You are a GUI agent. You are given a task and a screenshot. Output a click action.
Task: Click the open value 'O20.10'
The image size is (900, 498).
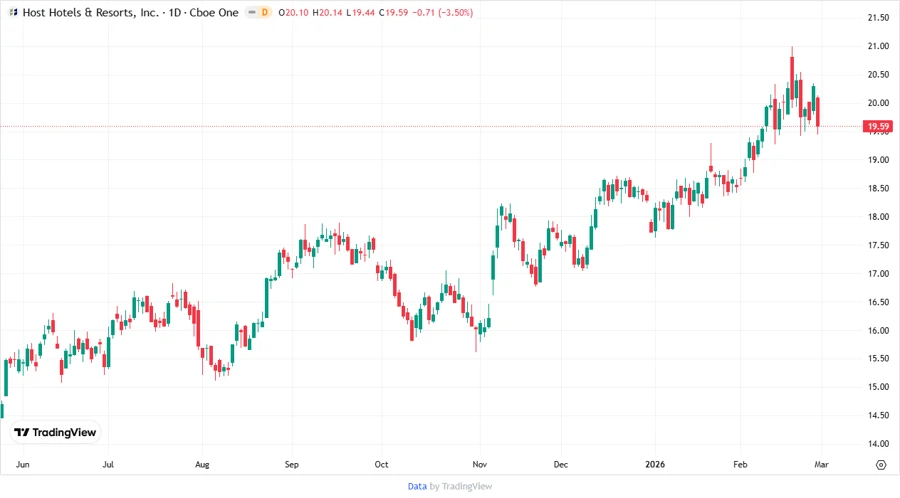293,12
